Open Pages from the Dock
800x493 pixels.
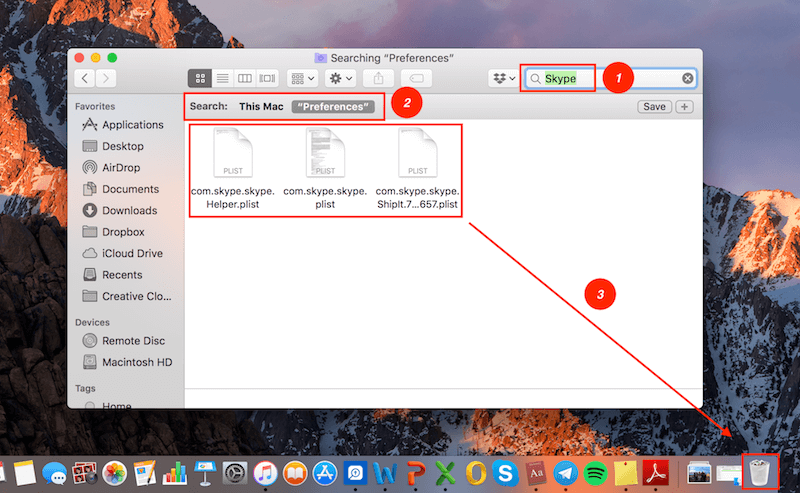145,474
